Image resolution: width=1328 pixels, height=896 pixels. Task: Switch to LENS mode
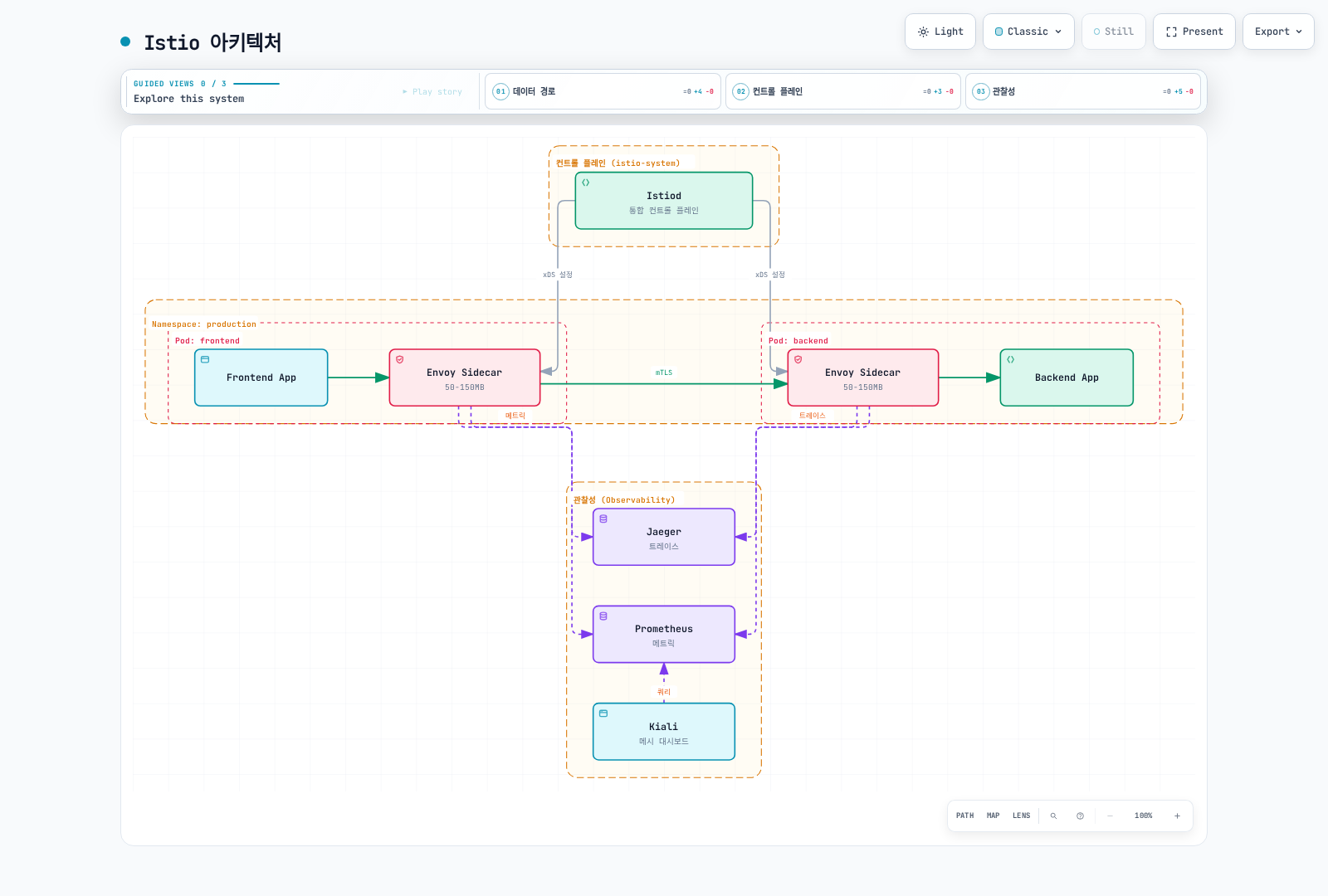(1021, 816)
